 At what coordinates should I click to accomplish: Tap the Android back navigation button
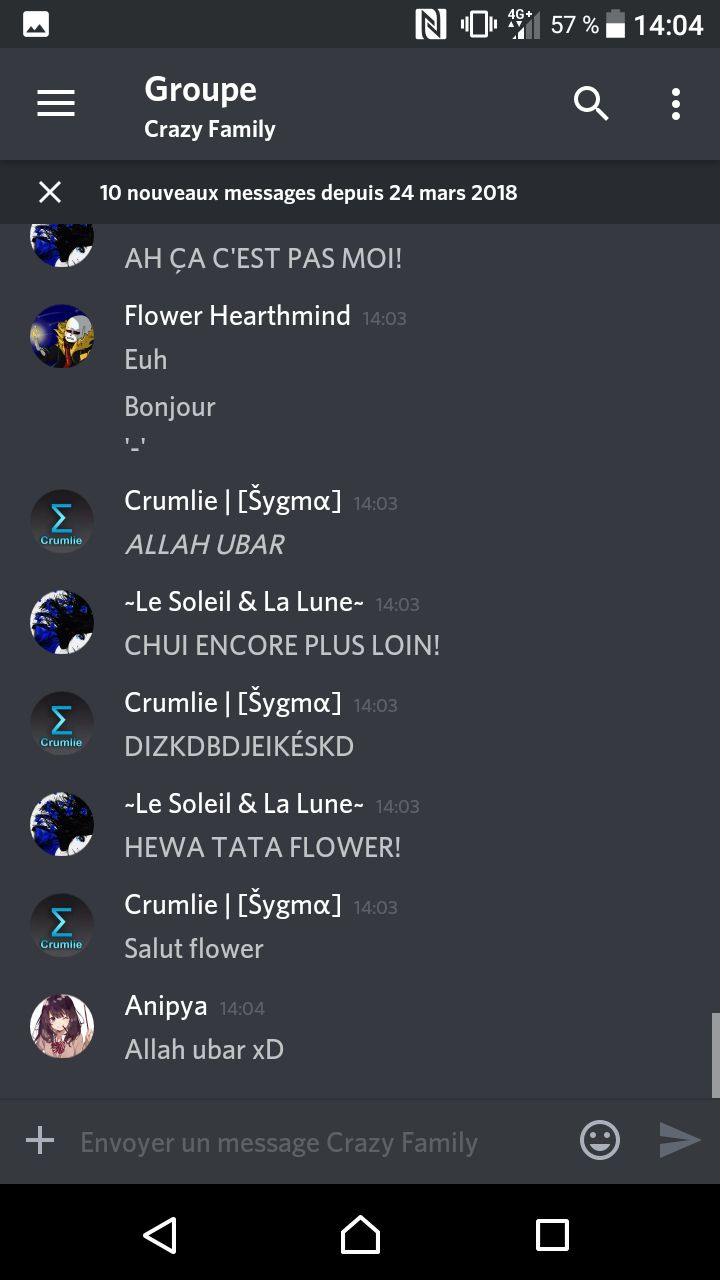160,1234
